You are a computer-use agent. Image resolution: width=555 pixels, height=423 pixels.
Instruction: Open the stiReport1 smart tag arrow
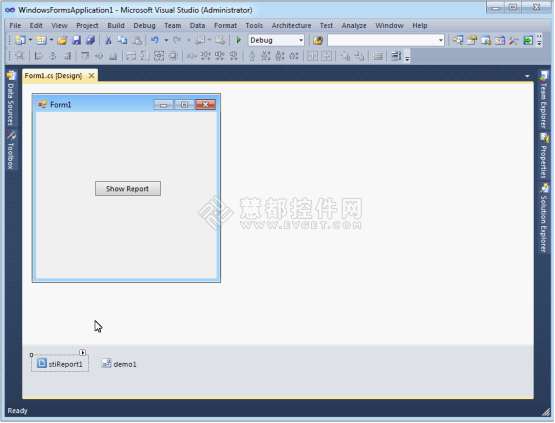(82, 353)
